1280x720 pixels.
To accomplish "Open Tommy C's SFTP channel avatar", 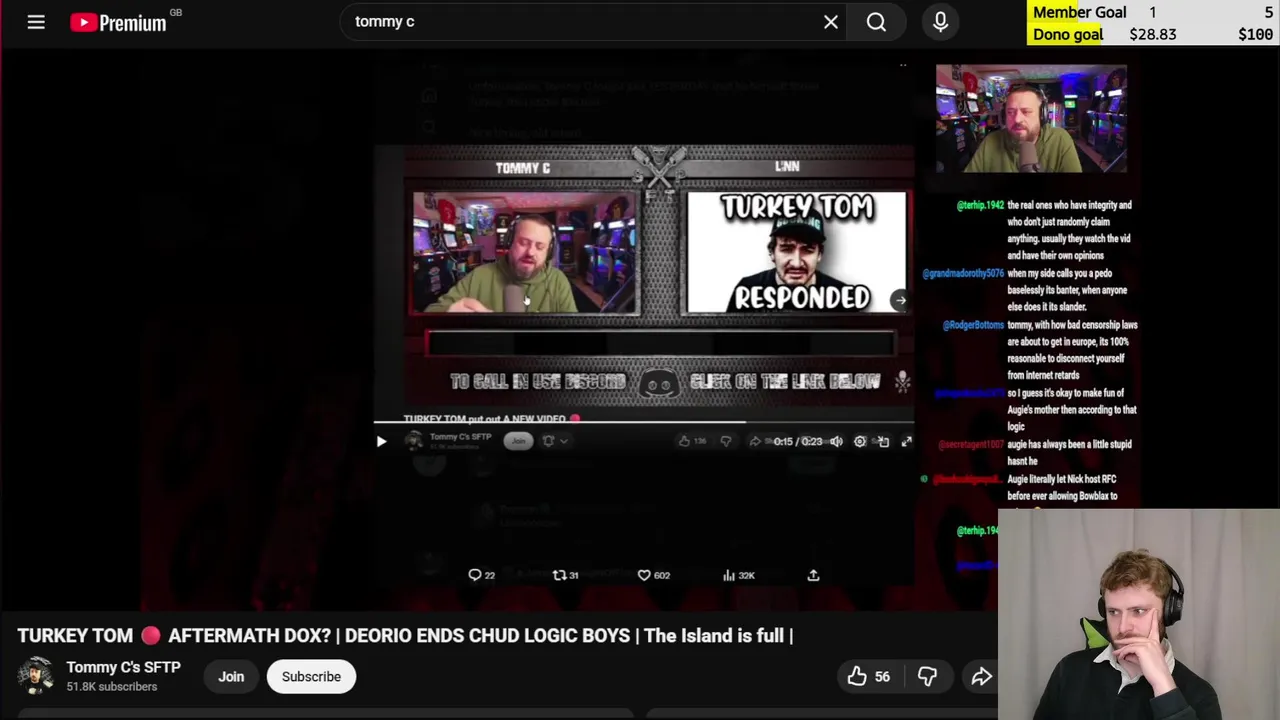I will click(35, 676).
